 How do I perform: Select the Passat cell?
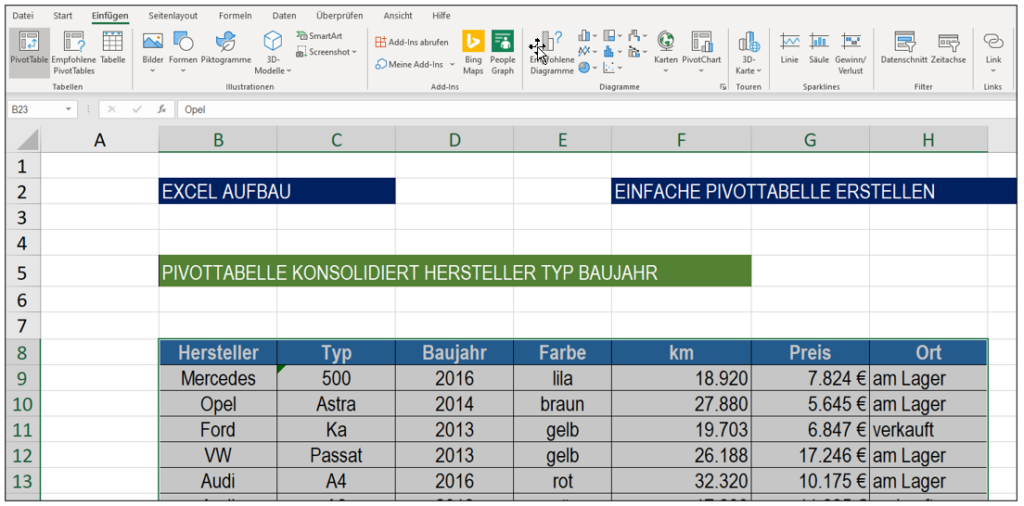tap(336, 455)
